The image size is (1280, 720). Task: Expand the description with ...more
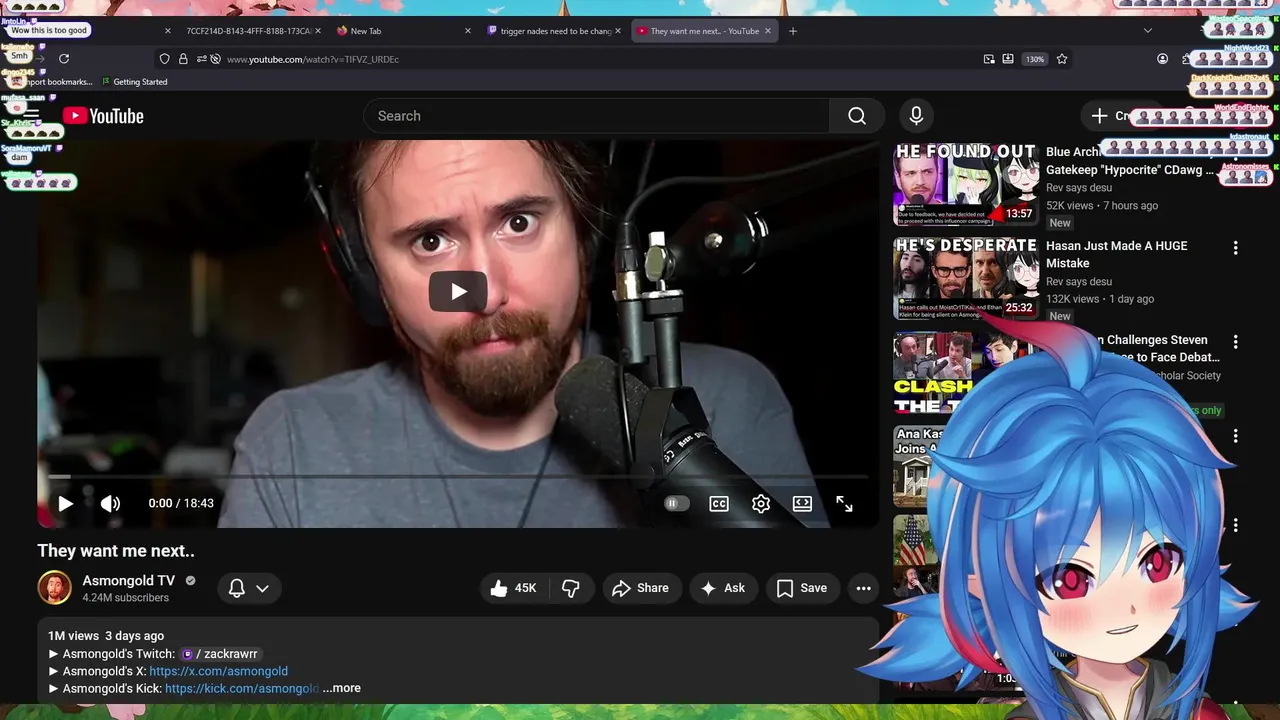coord(342,688)
